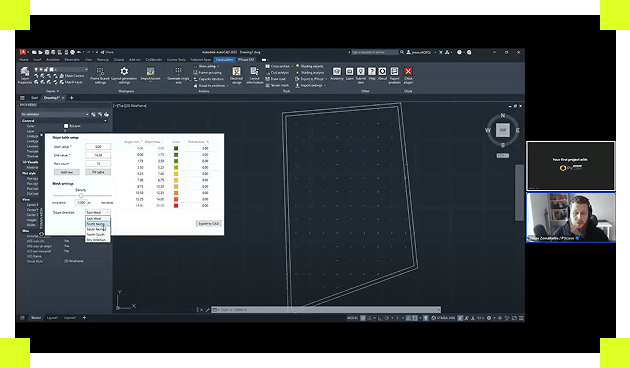The height and width of the screenshot is (368, 630).
Task: Switch to the Home ribbon tab
Action: (x=24, y=59)
